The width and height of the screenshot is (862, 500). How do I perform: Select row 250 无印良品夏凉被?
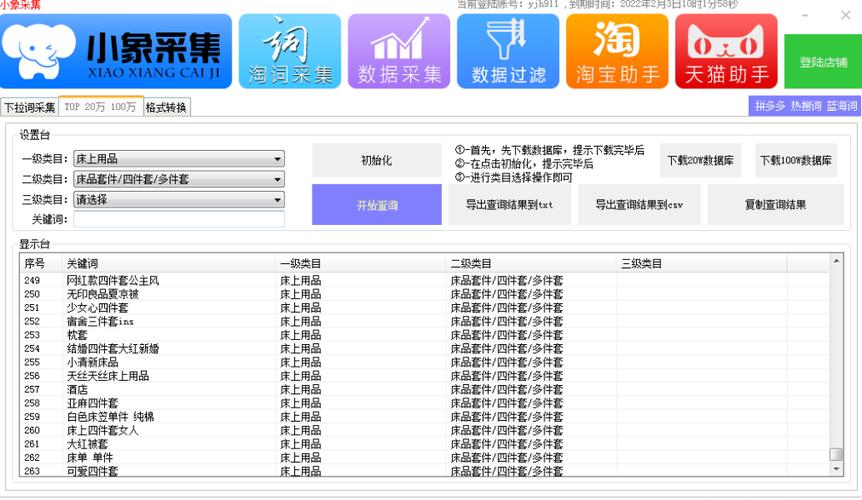tap(424, 294)
